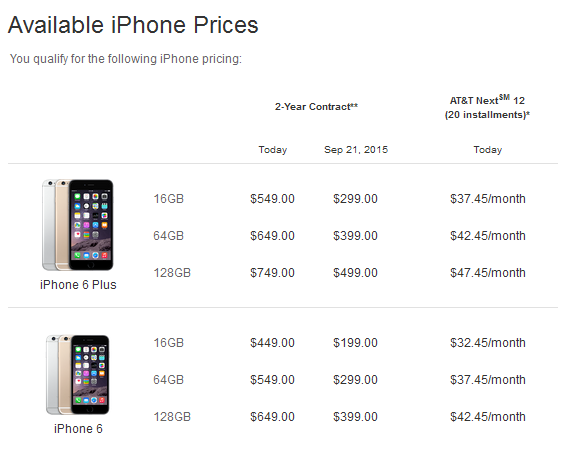Click iPhone 6 128GB $399.00 Sep 21 price
The image size is (566, 450).
click(x=356, y=417)
